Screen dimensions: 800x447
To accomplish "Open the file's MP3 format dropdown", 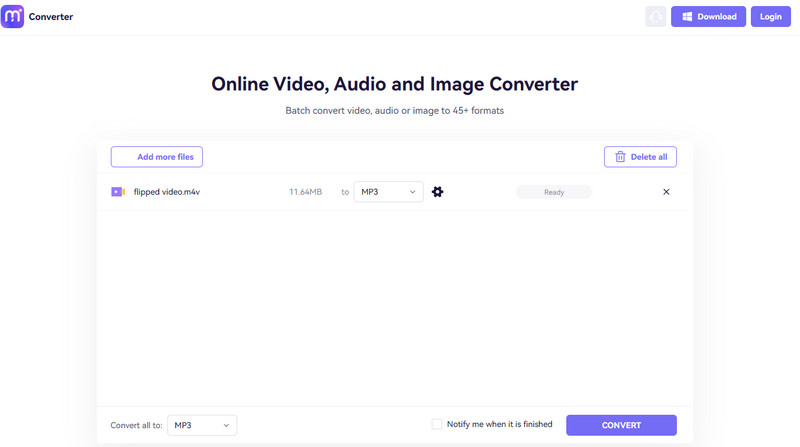I will (x=388, y=192).
